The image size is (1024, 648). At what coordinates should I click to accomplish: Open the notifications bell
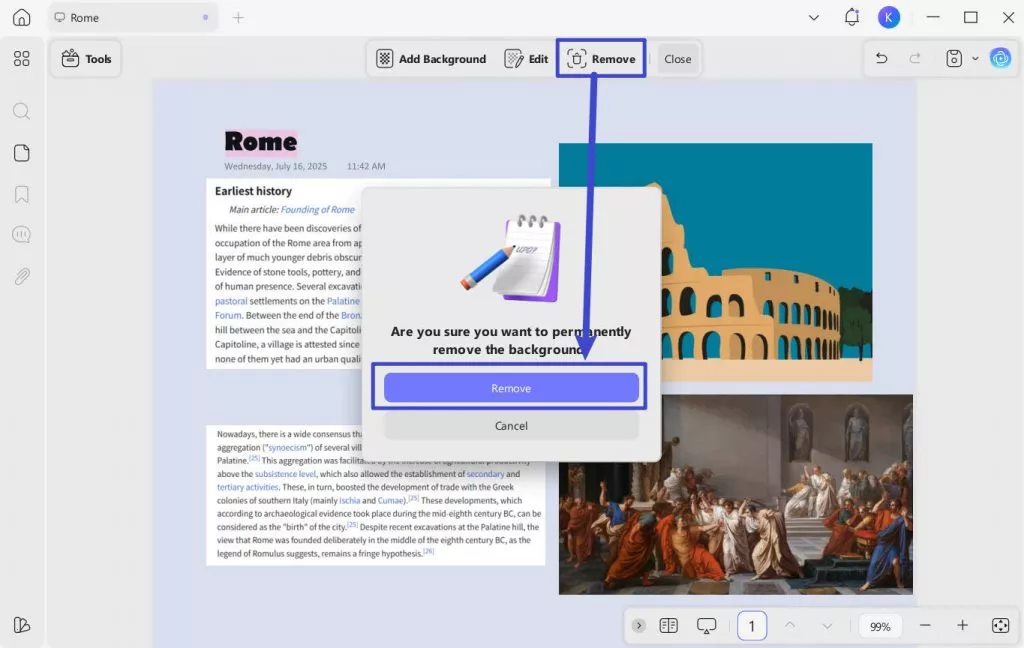point(852,18)
